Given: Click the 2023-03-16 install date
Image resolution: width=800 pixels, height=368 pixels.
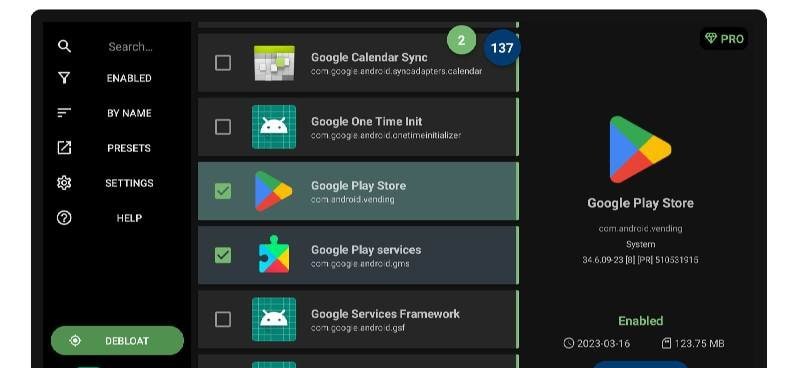Looking at the screenshot, I should pos(604,344).
